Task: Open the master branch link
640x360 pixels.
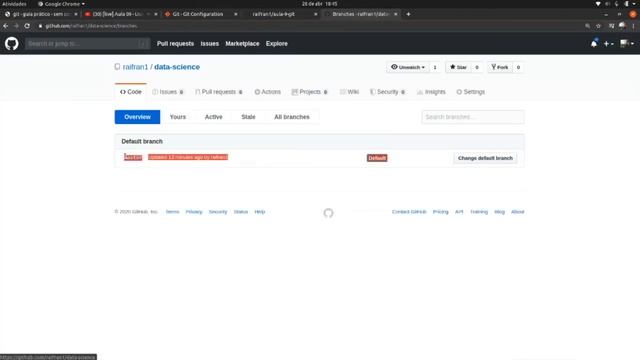Action: pyautogui.click(x=133, y=157)
